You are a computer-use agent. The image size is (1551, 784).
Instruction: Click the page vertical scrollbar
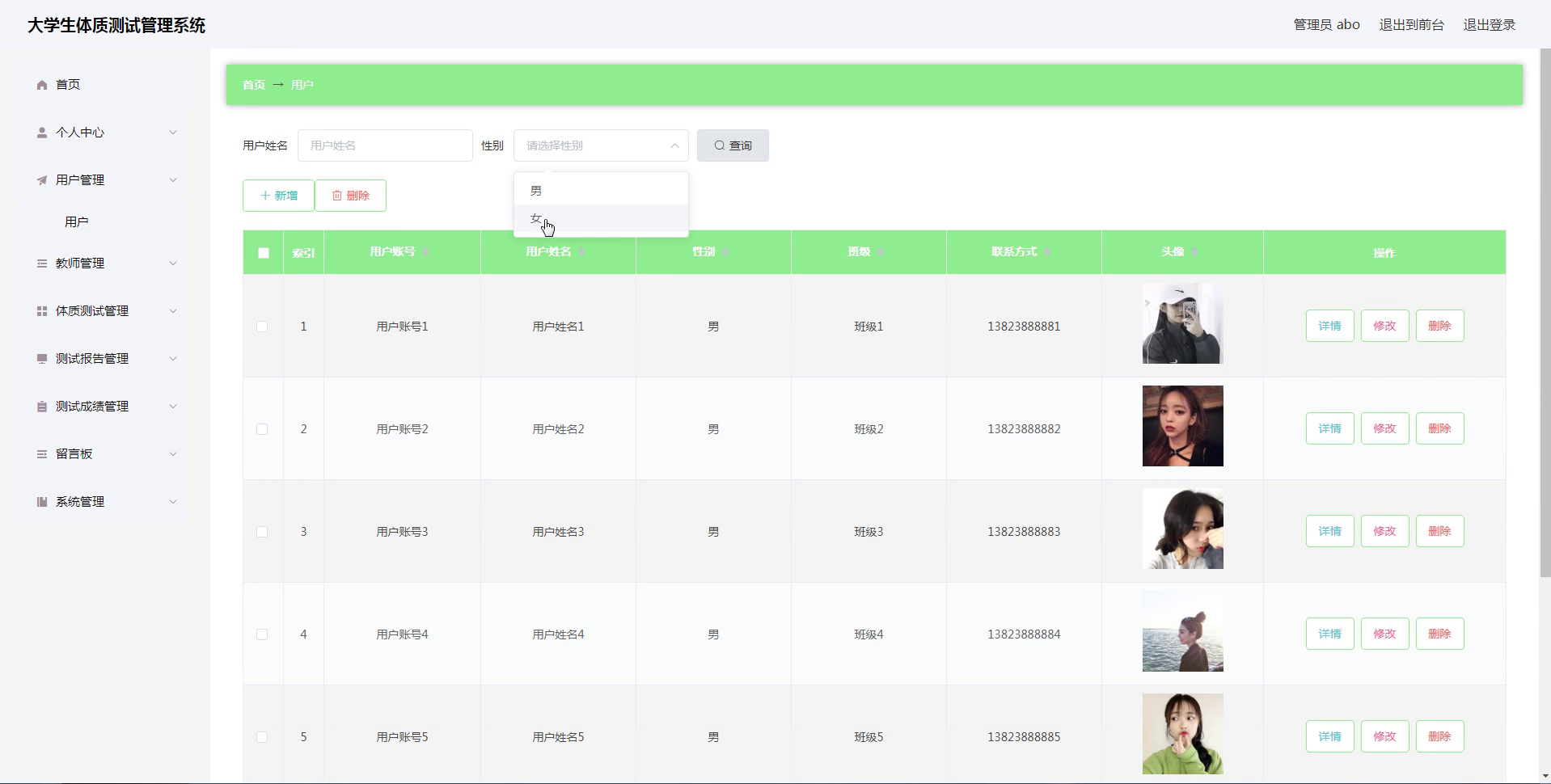tap(1545, 314)
